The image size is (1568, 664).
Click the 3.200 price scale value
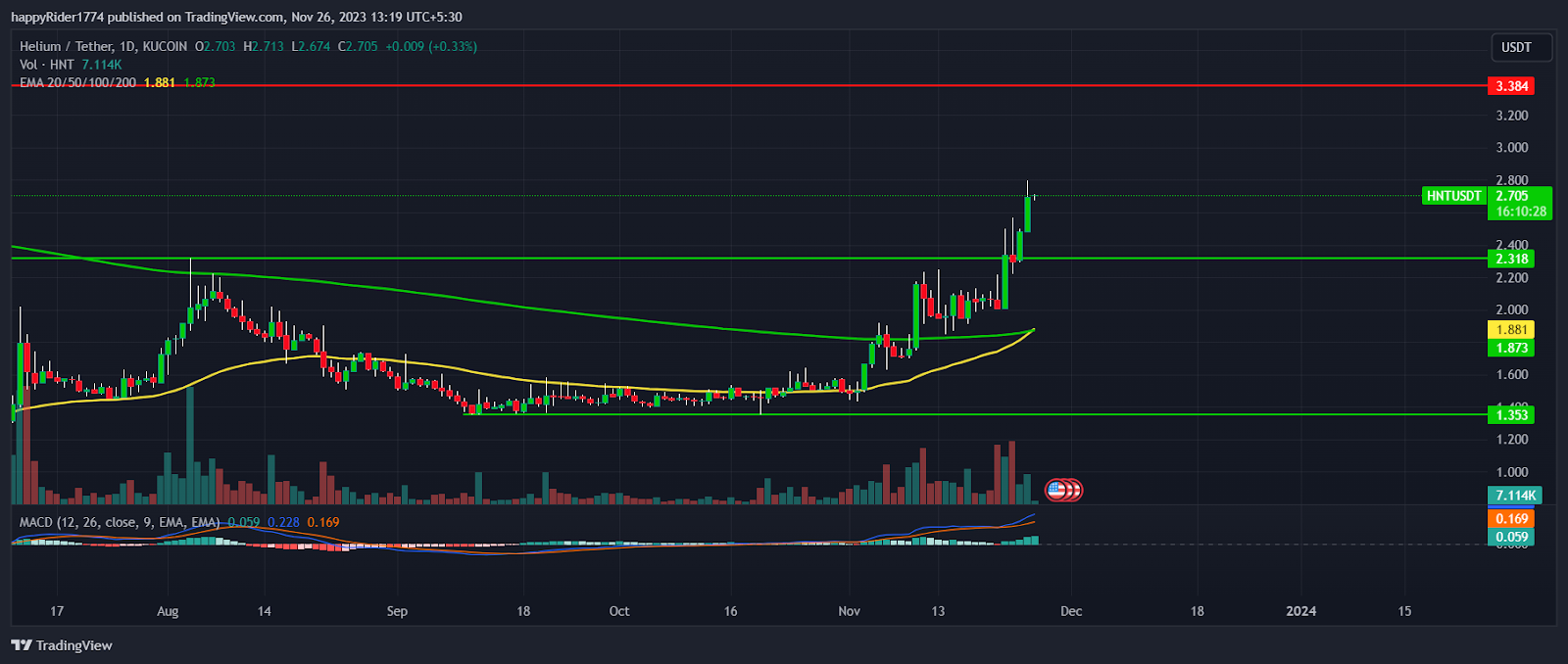(x=1512, y=116)
